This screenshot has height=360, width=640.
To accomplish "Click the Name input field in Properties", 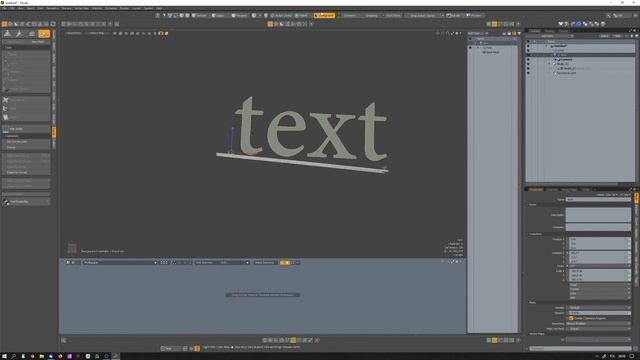I will [x=598, y=200].
